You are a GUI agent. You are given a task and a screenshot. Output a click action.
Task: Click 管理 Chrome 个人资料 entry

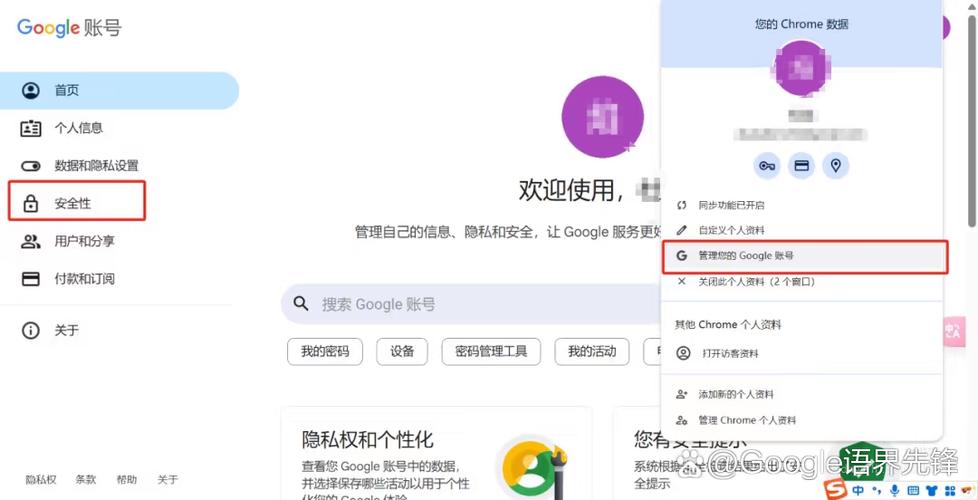(x=801, y=420)
